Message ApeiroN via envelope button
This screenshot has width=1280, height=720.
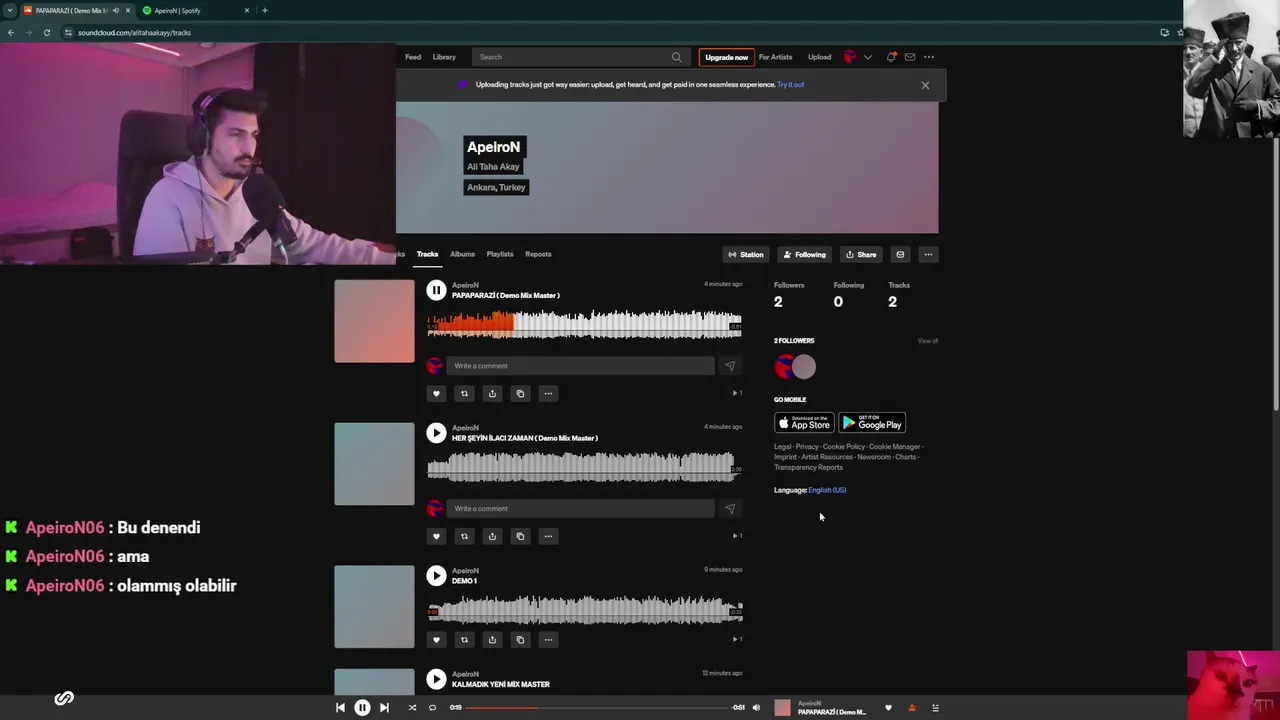click(x=900, y=255)
